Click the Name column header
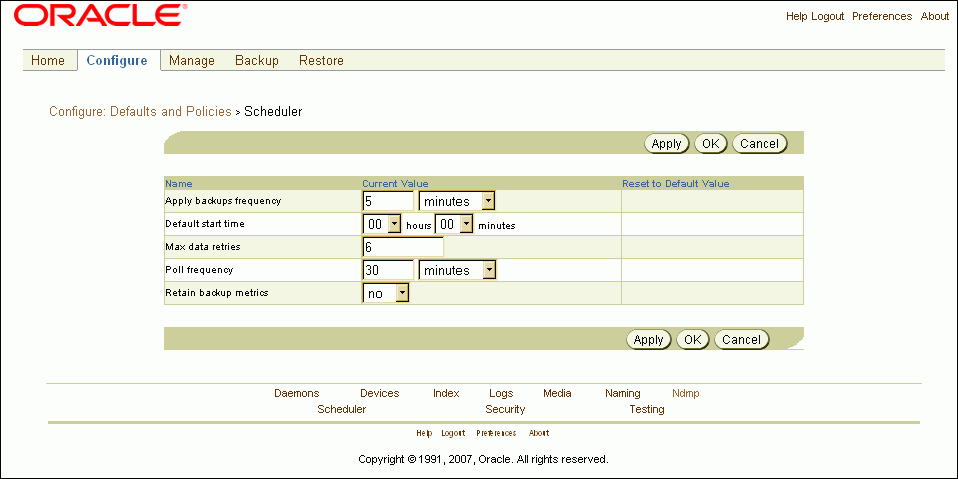Viewport: 958px width, 479px height. click(x=179, y=183)
